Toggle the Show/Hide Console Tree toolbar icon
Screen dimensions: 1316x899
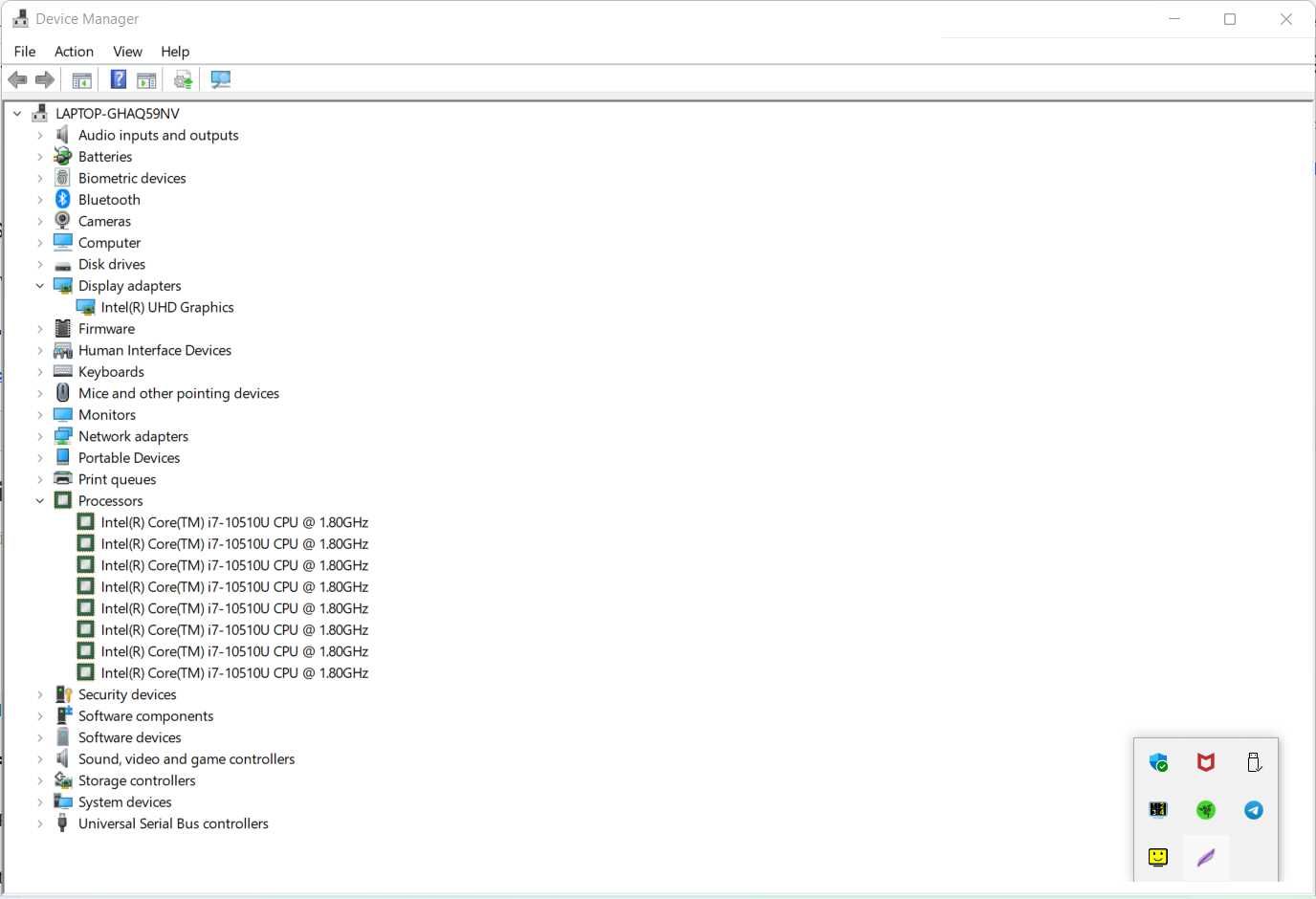coord(82,80)
